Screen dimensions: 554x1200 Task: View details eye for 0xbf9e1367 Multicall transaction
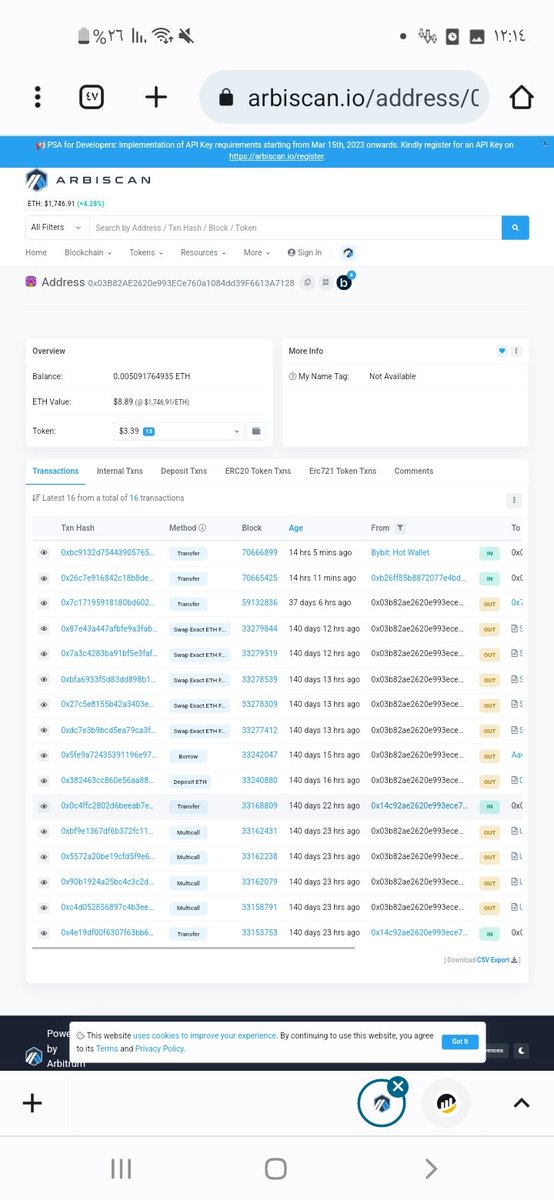point(44,831)
